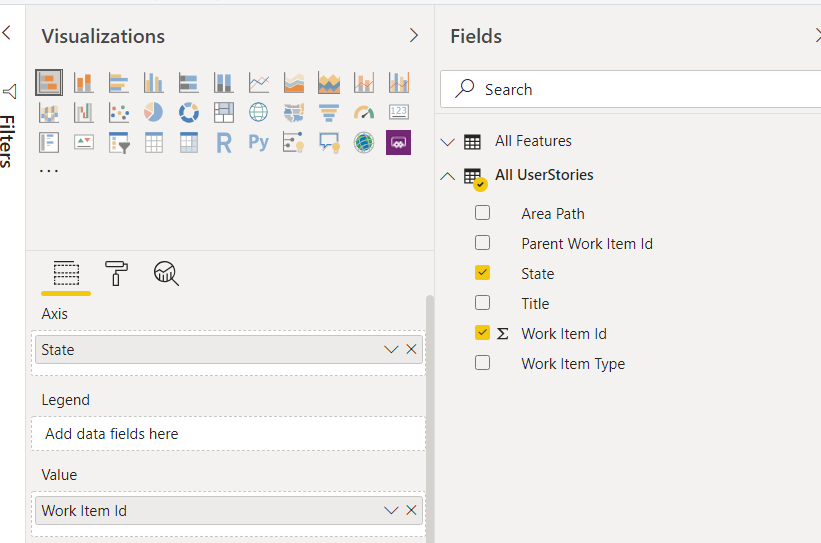Check the Area Path field

(x=482, y=213)
